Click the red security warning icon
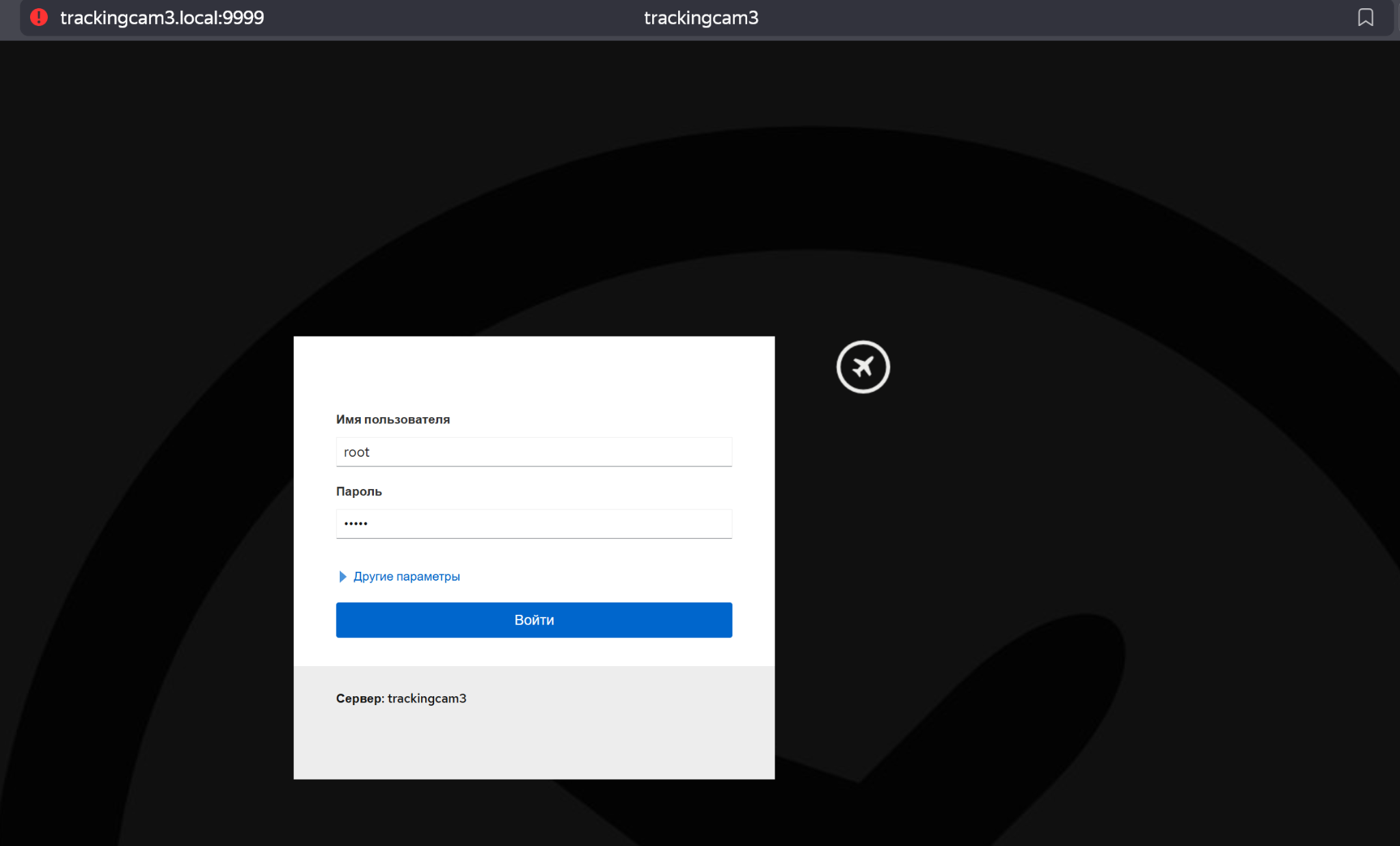 click(39, 17)
